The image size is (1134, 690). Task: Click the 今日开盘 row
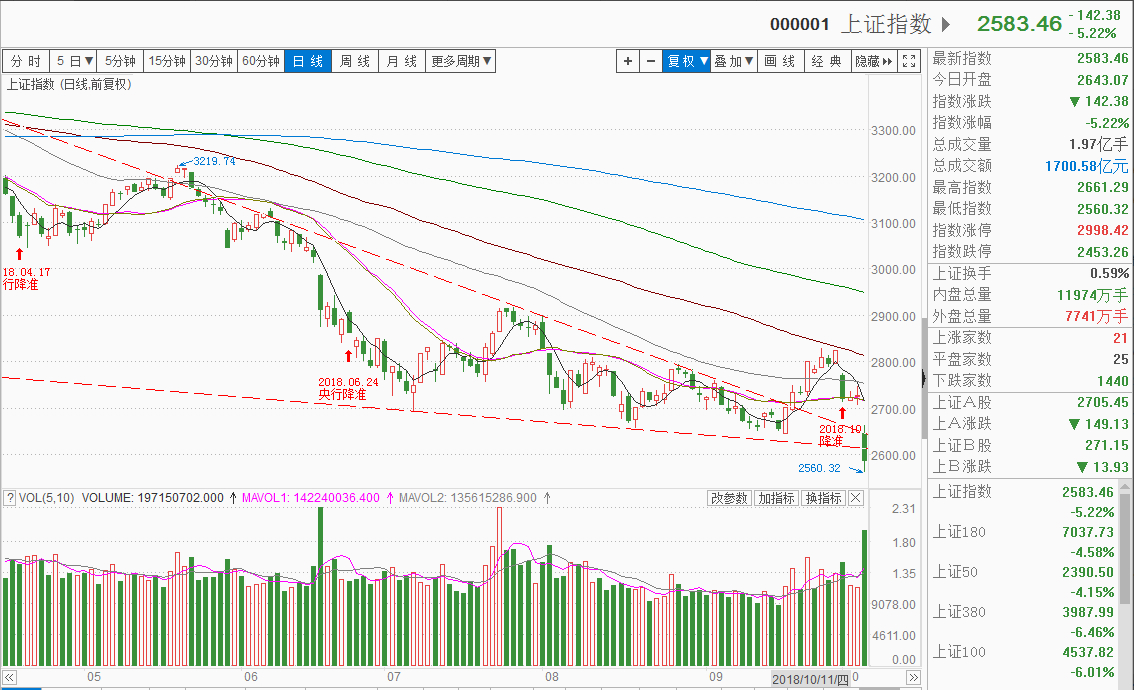coord(1030,80)
